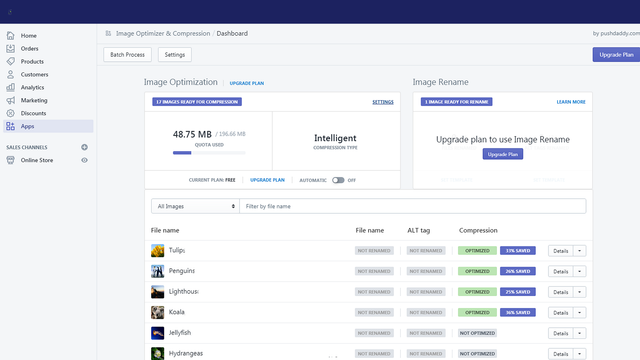640x360 pixels.
Task: Select the Products tag icon
Action: click(11, 61)
